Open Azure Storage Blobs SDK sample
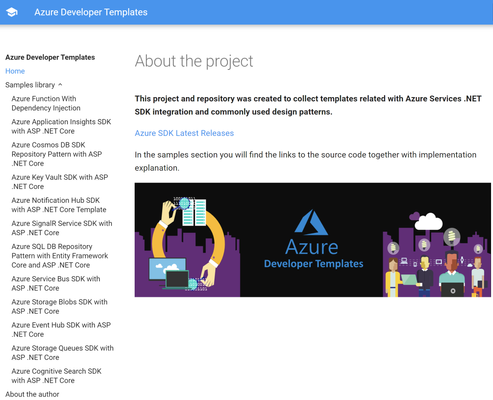Screen dimensions: 493x400 [x=59, y=306]
